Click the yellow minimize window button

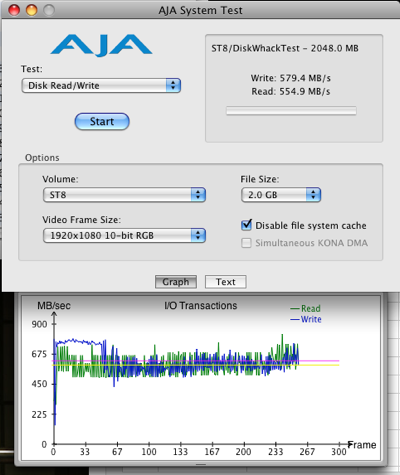pyautogui.click(x=32, y=10)
